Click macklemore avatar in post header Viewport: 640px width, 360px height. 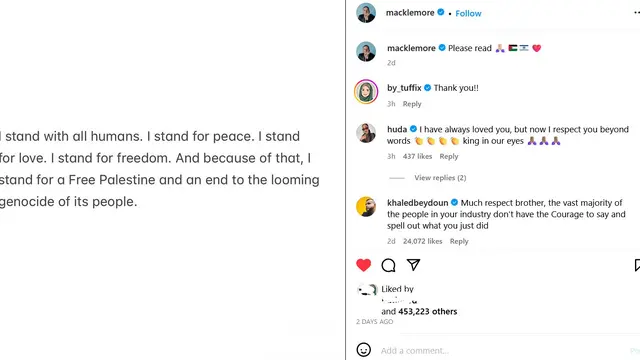(x=366, y=13)
